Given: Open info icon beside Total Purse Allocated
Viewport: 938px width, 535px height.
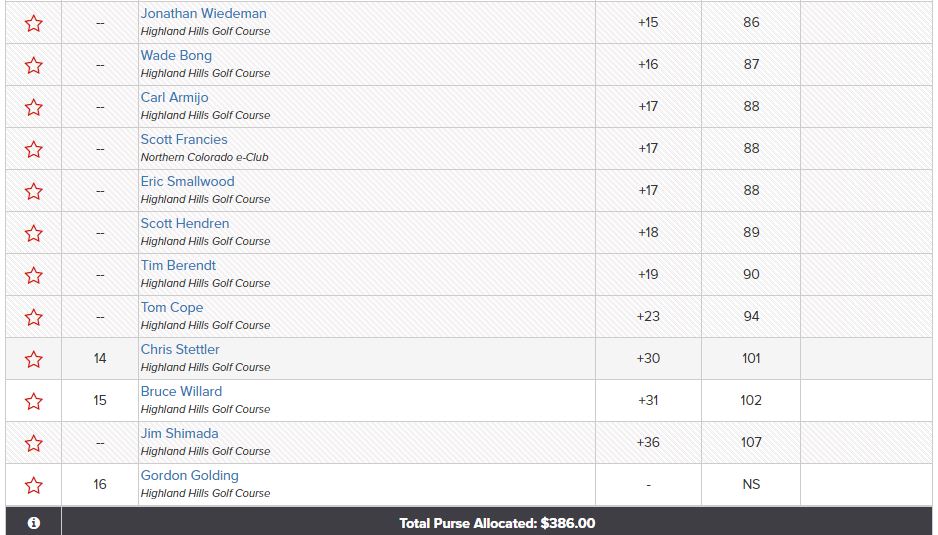Looking at the screenshot, I should click(34, 523).
